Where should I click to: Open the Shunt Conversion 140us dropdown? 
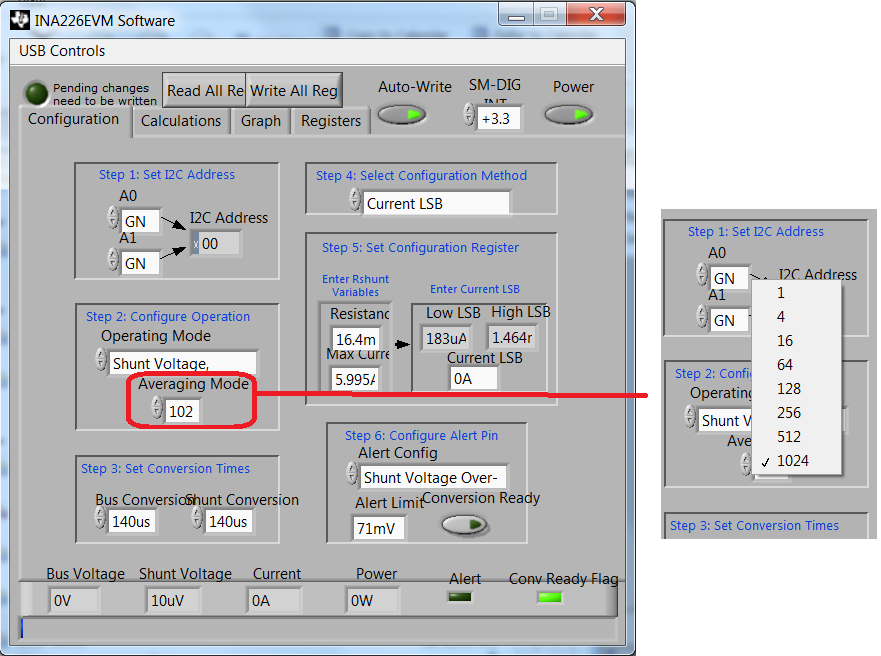229,522
